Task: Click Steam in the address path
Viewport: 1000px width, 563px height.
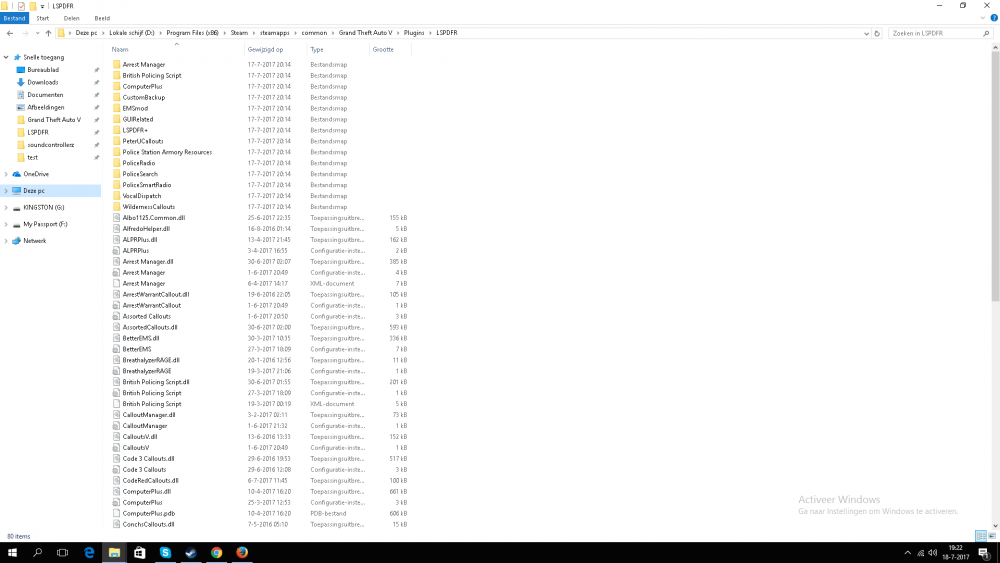Action: pos(239,33)
